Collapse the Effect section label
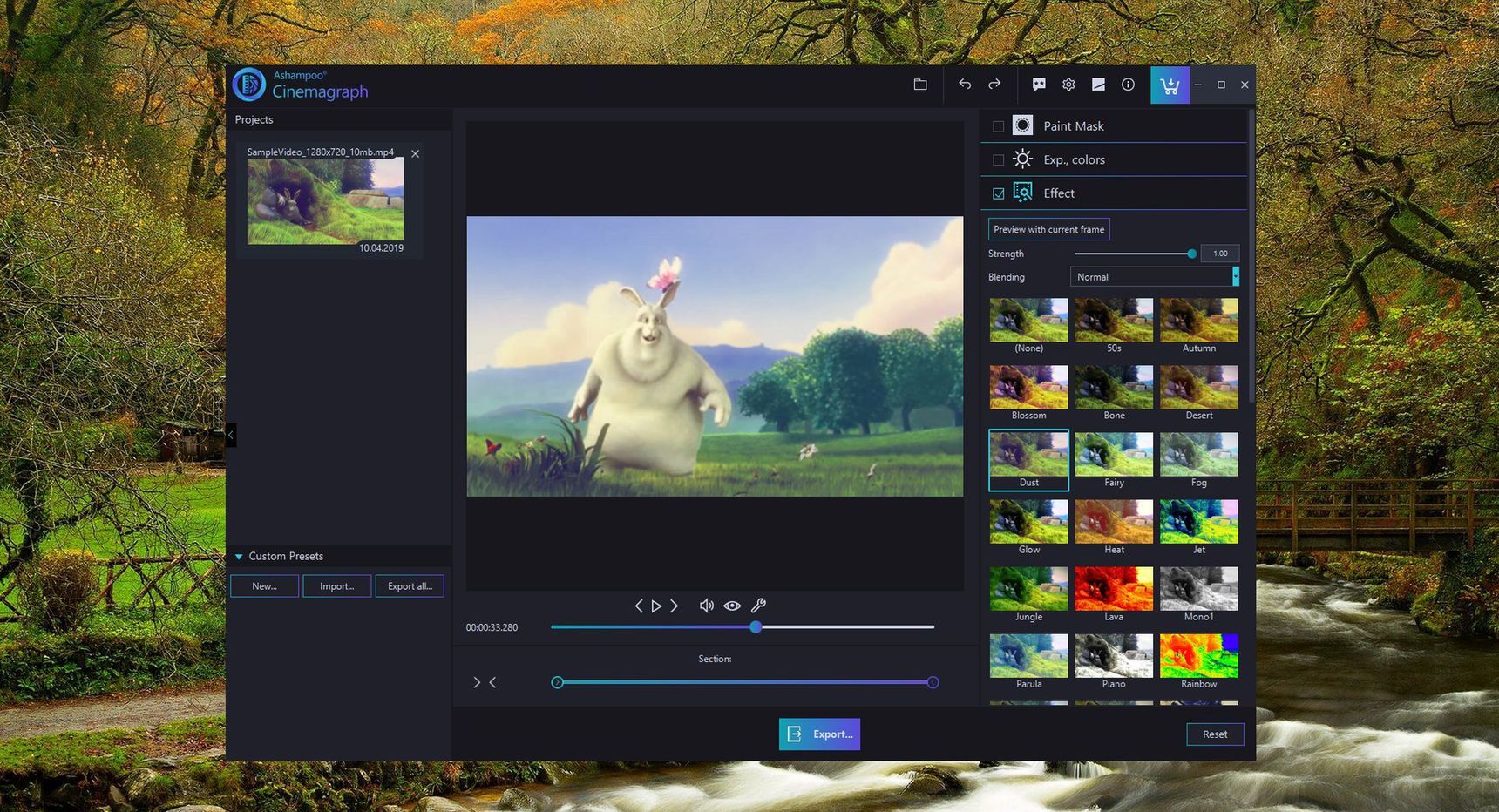 (x=1059, y=193)
